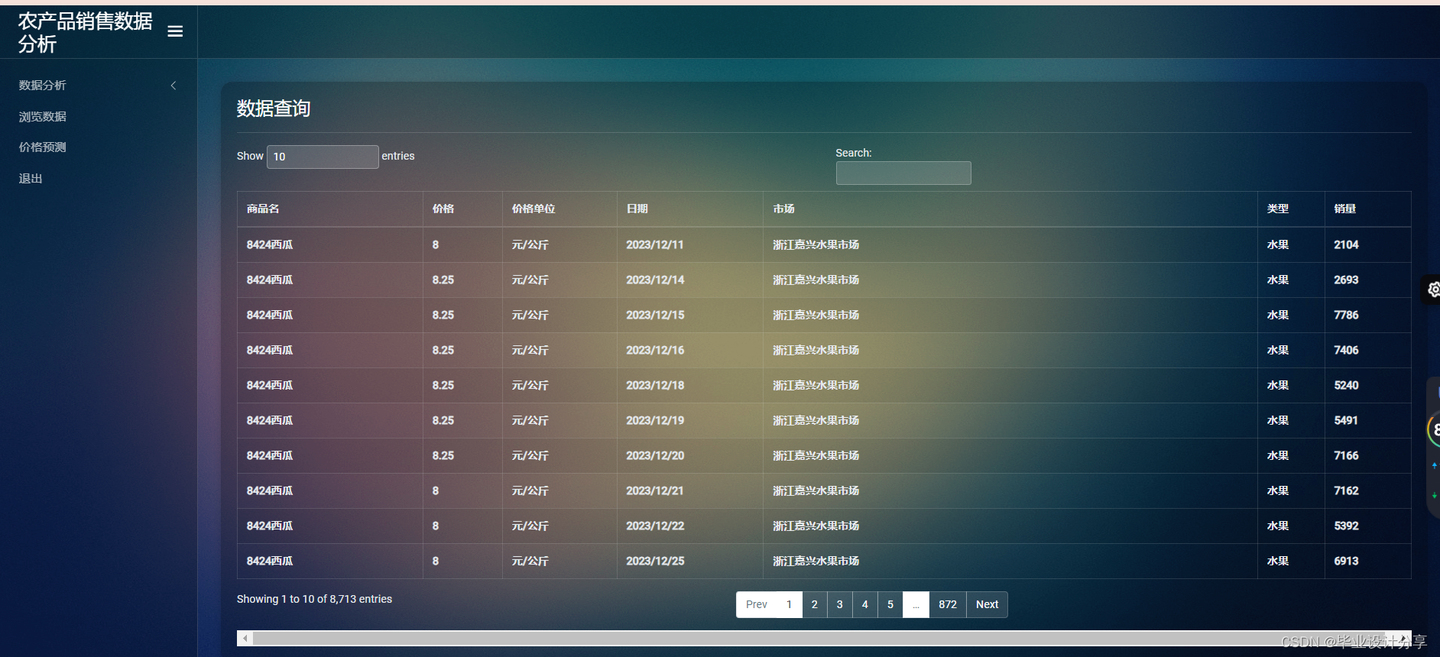1440x657 pixels.
Task: Open 数据分析 in the sidebar
Action: pos(42,86)
